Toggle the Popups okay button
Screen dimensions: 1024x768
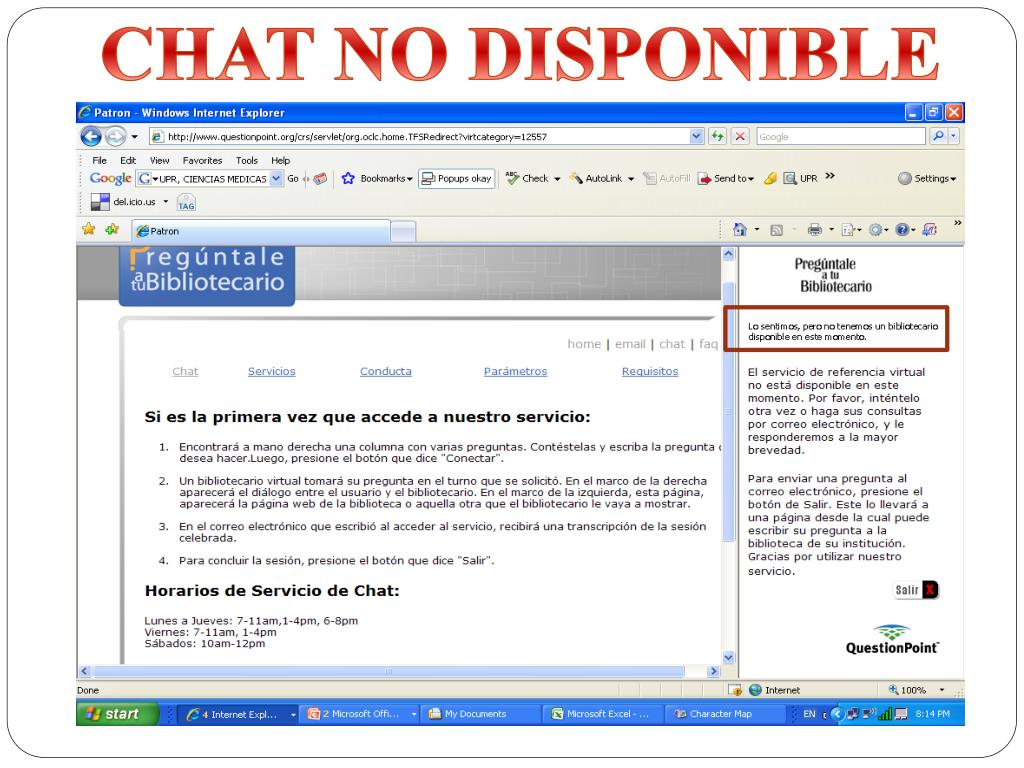[456, 178]
